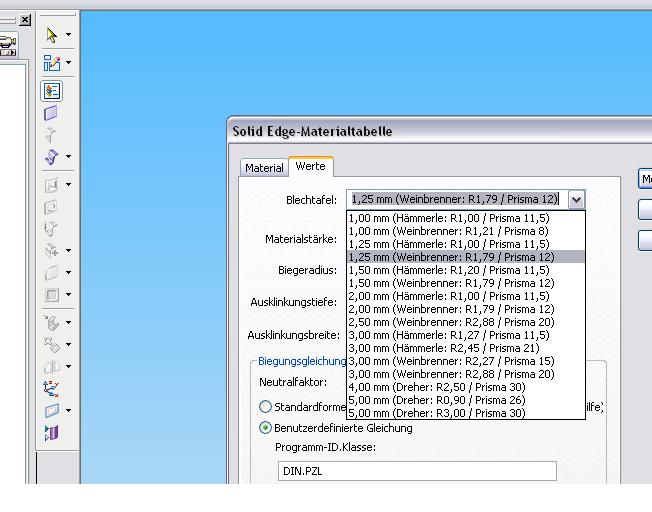This screenshot has width=652, height=512.
Task: Click the Materialstärke label
Action: point(301,239)
